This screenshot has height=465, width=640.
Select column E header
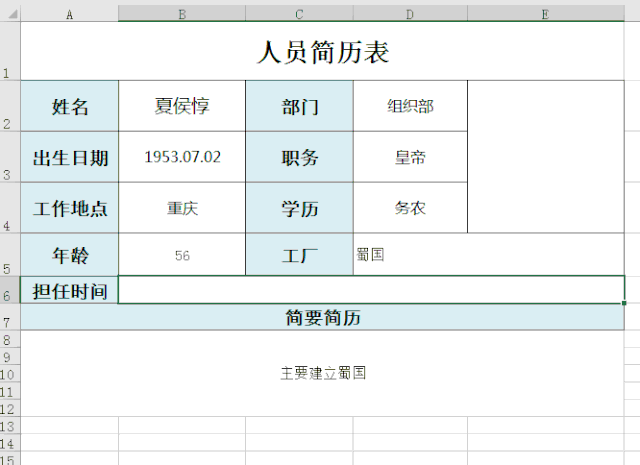pyautogui.click(x=546, y=14)
